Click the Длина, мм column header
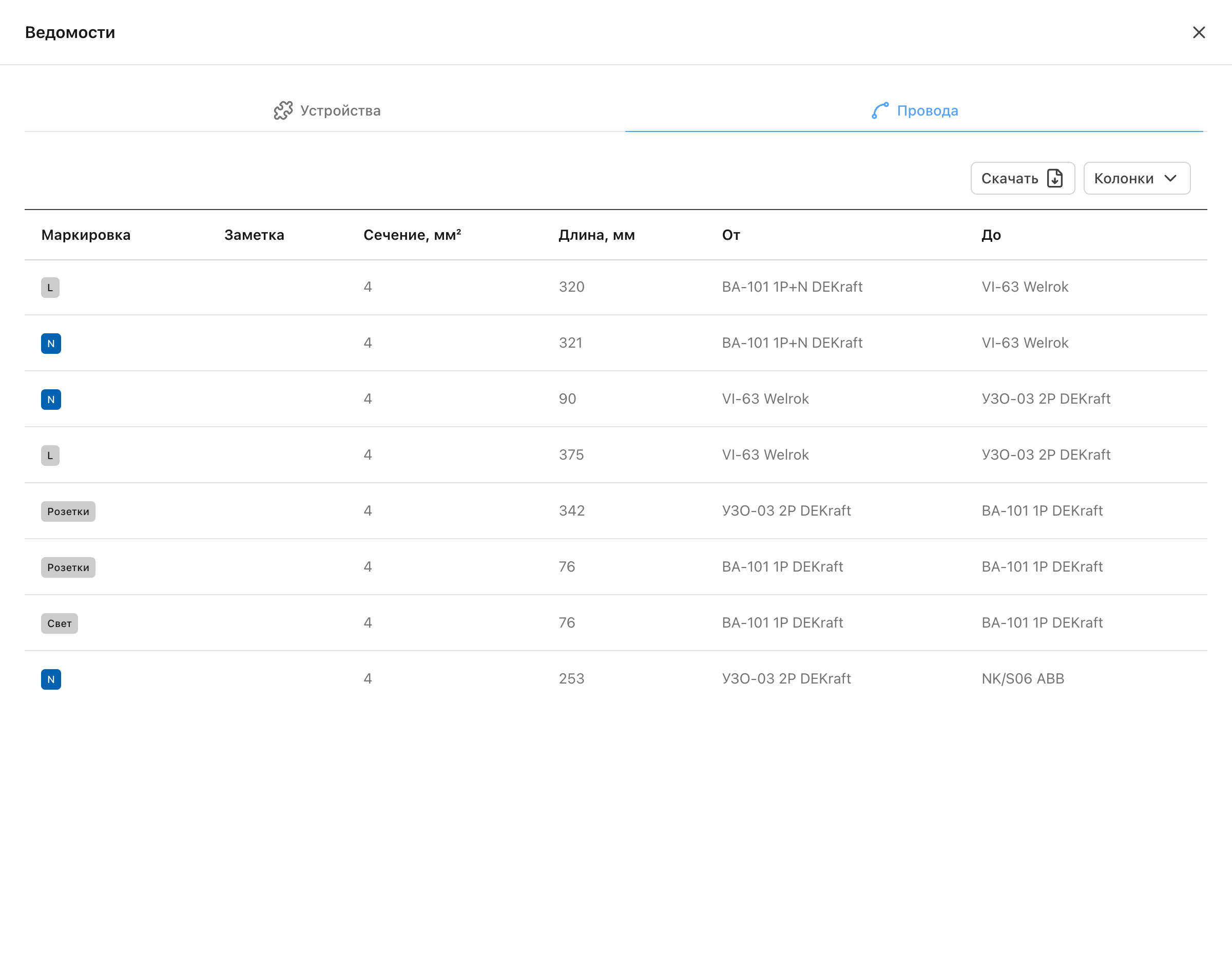 pos(596,235)
